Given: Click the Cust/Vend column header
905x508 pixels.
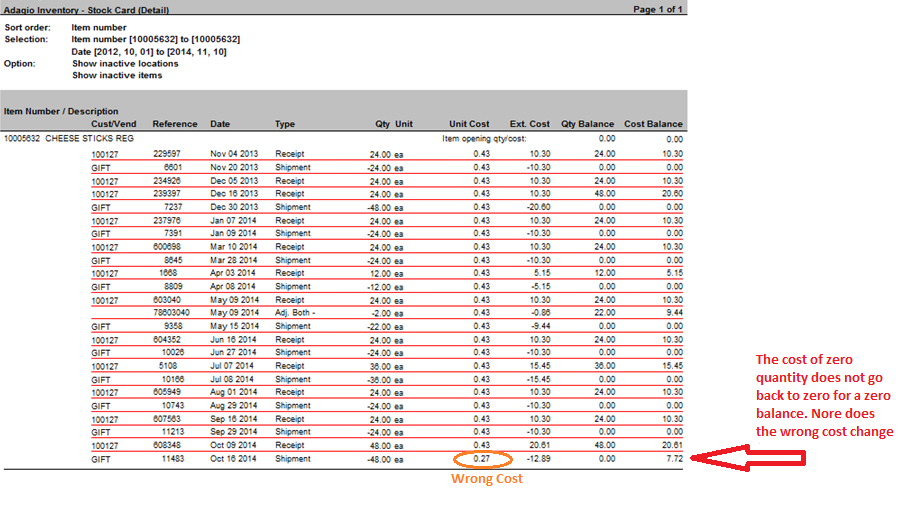Looking at the screenshot, I should click(x=113, y=124).
